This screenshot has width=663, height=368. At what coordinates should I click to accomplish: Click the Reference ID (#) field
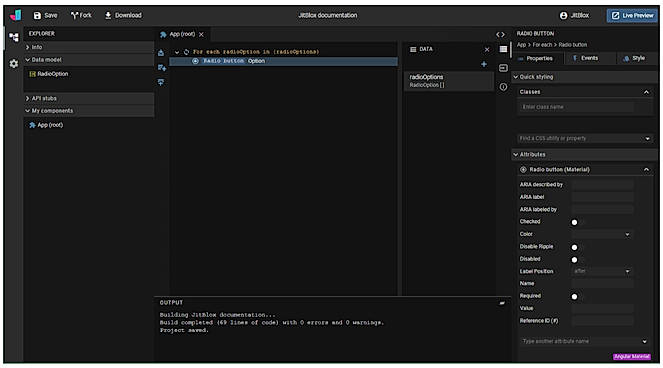point(603,321)
